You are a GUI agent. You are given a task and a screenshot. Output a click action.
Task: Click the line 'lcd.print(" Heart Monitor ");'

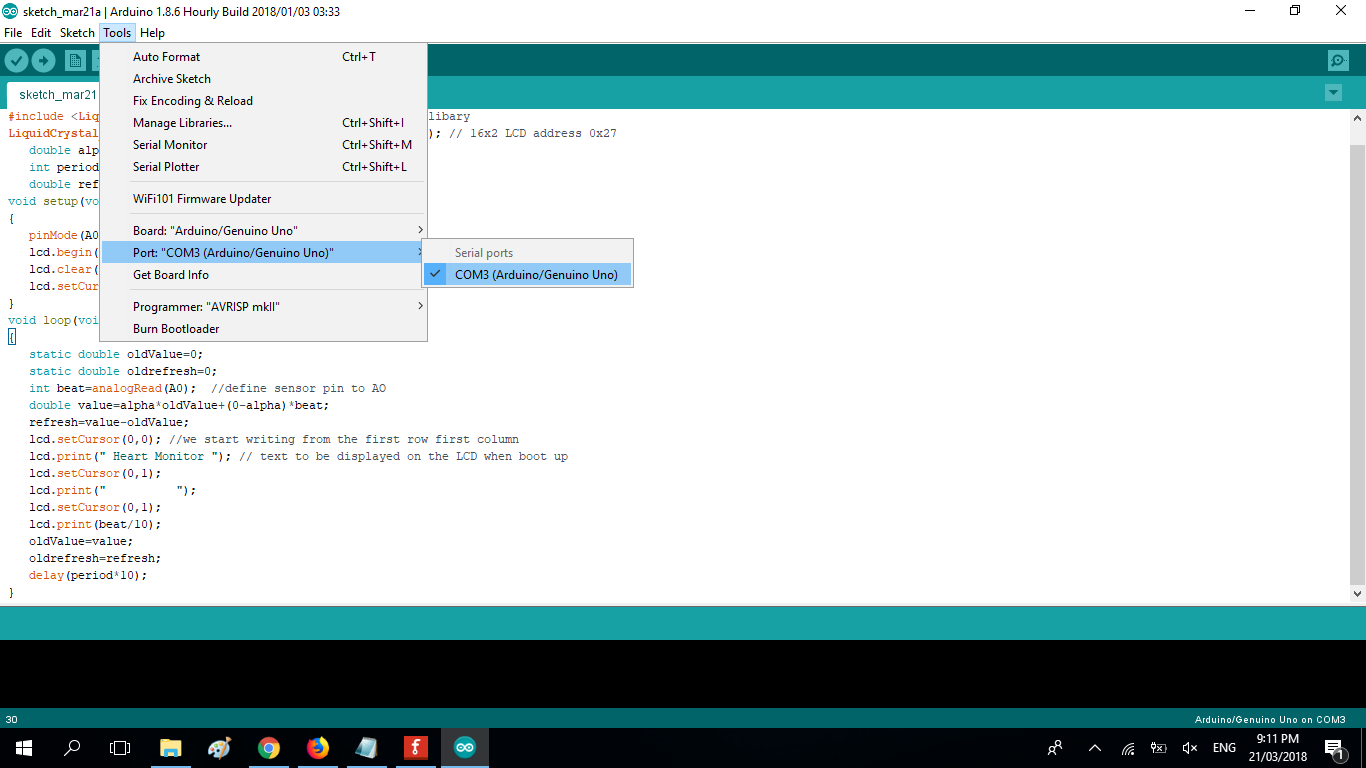[x=130, y=456]
